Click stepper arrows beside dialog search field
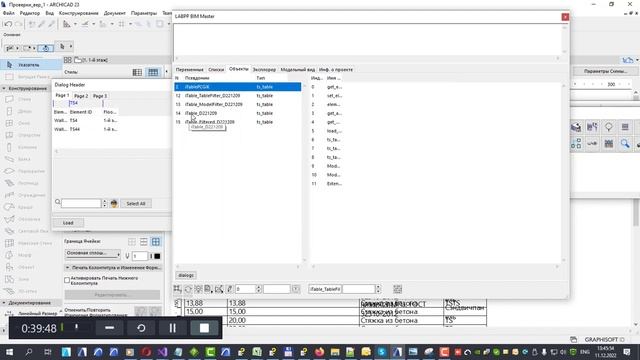640x360 pixels. tap(105, 203)
